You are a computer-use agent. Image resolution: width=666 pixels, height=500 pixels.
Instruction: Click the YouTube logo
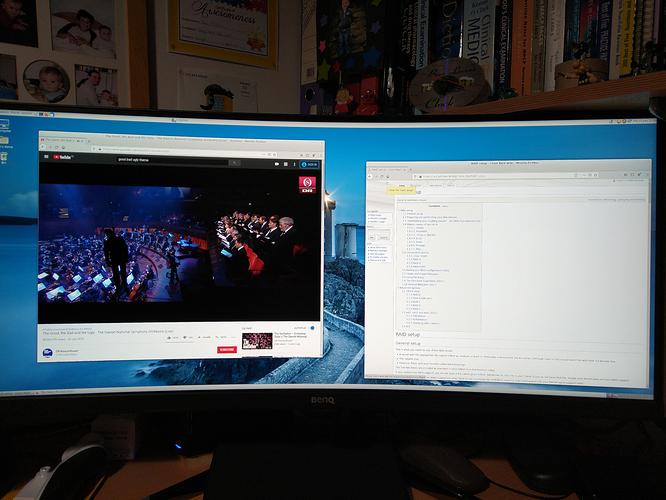[x=63, y=157]
